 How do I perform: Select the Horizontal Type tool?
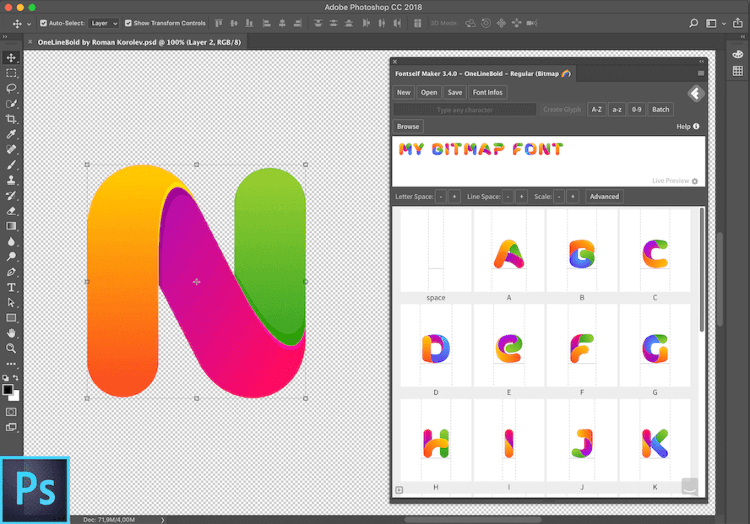pos(11,287)
